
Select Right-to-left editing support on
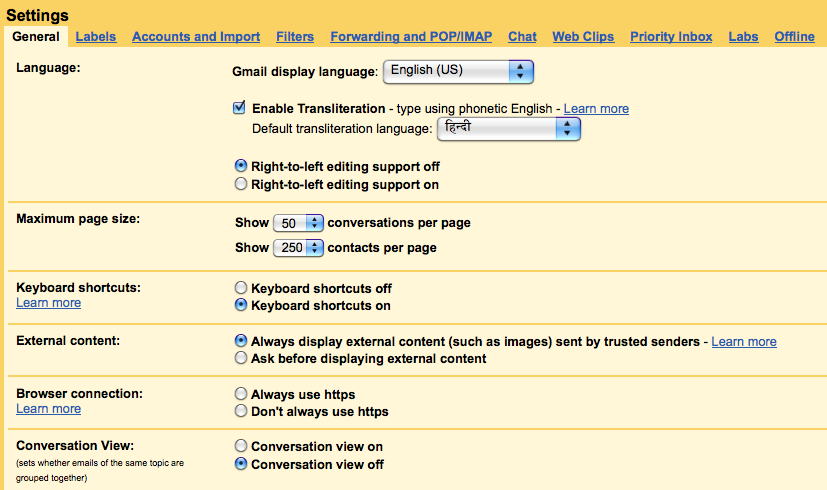point(240,185)
